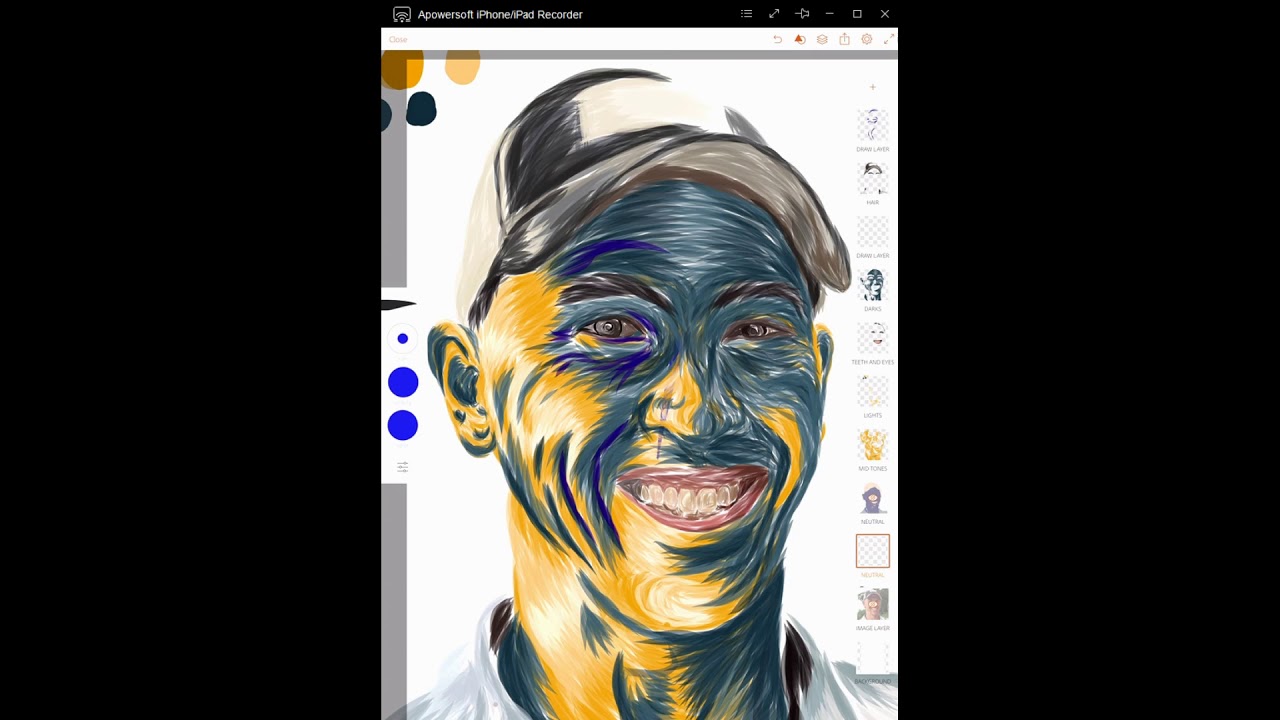
Task: Minimize the Apowersoft recorder window
Action: pyautogui.click(x=830, y=14)
